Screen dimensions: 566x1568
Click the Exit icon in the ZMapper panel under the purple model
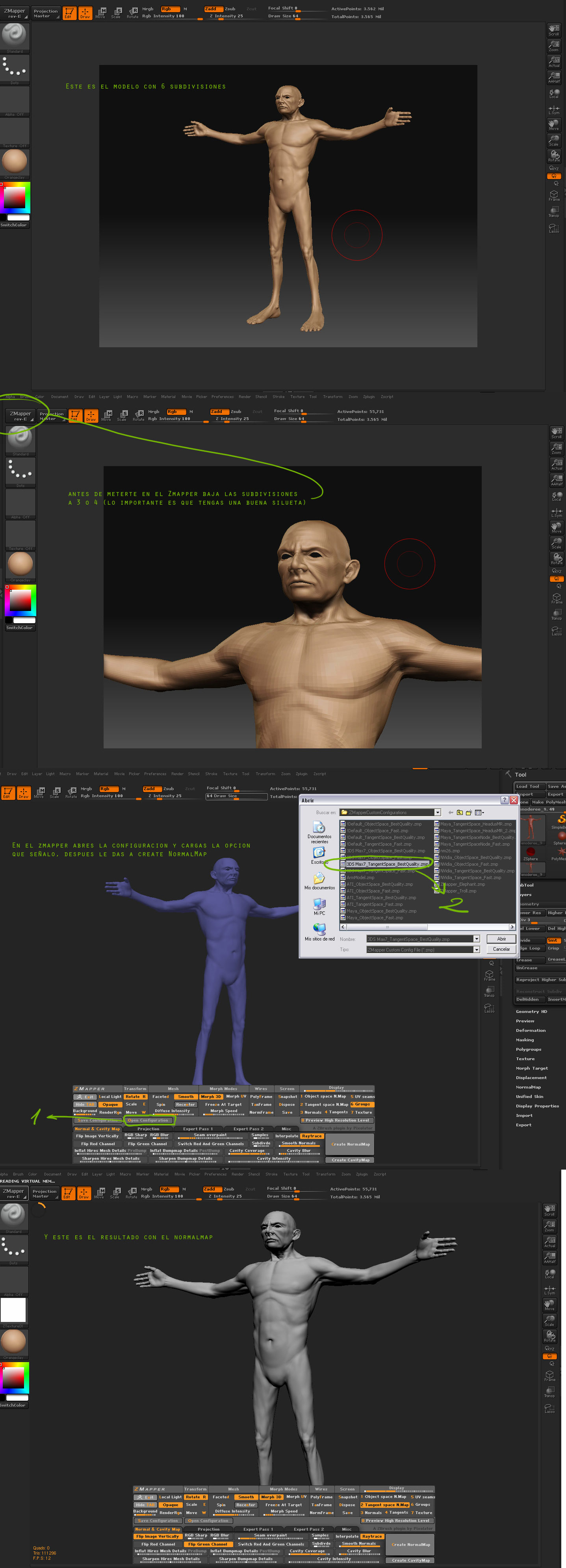coord(85,1097)
